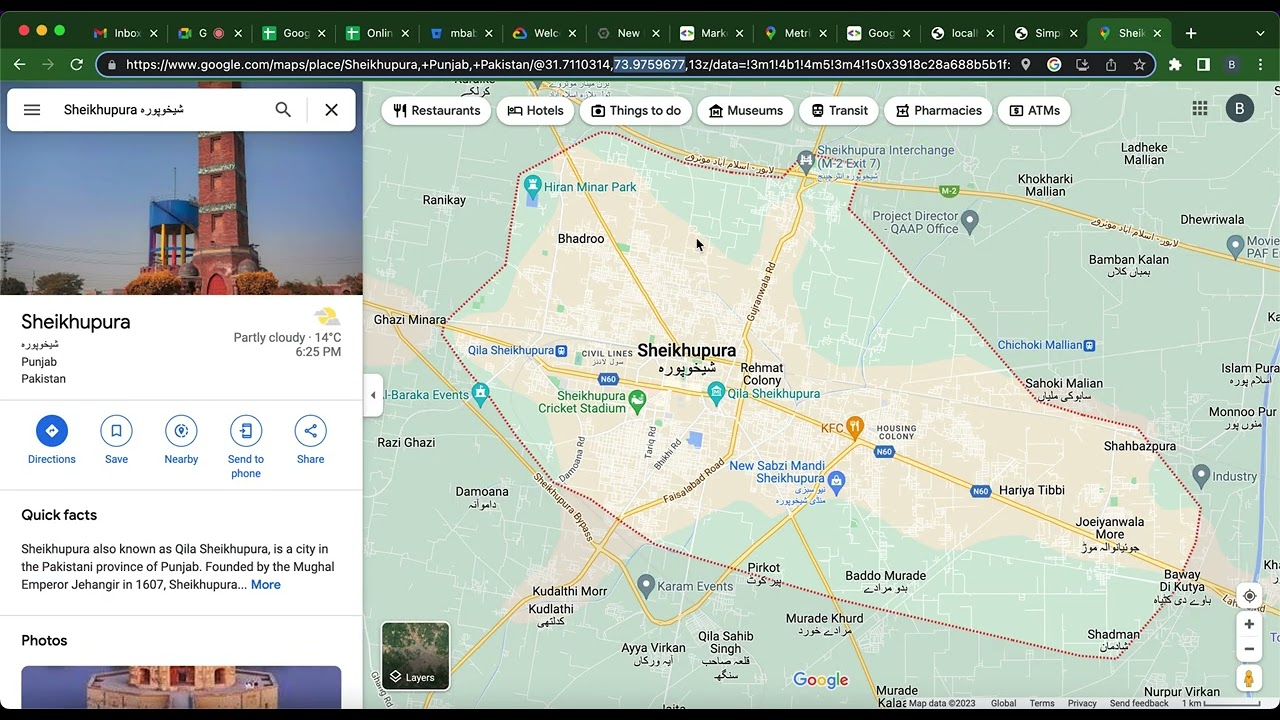Show Pharmacies on the map
This screenshot has width=1280, height=720.
tap(938, 110)
